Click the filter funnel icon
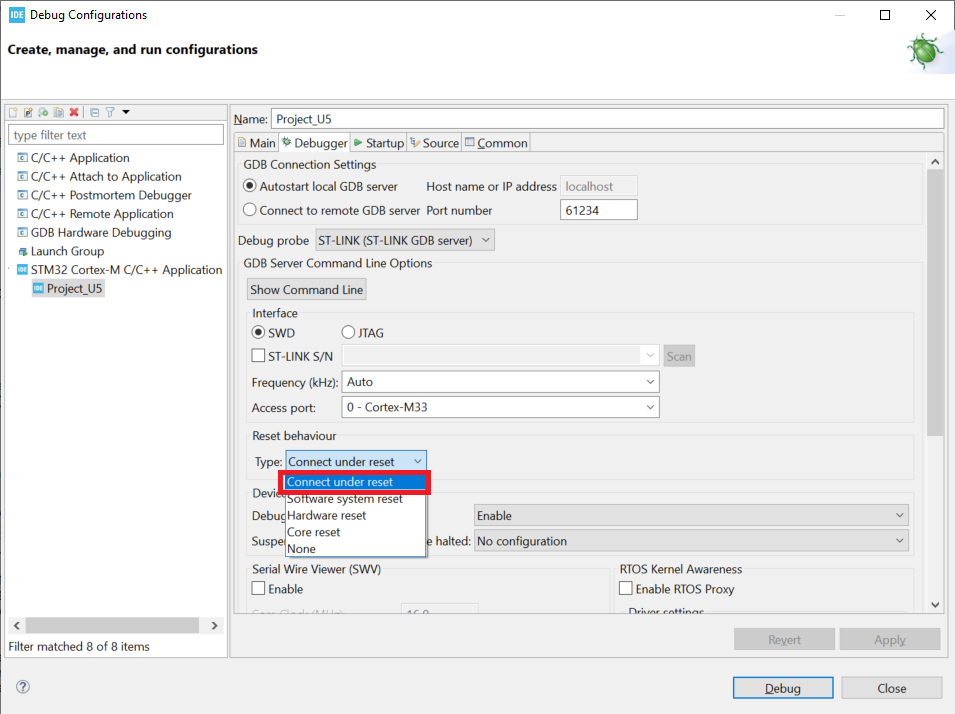The width and height of the screenshot is (955, 714). pos(110,112)
